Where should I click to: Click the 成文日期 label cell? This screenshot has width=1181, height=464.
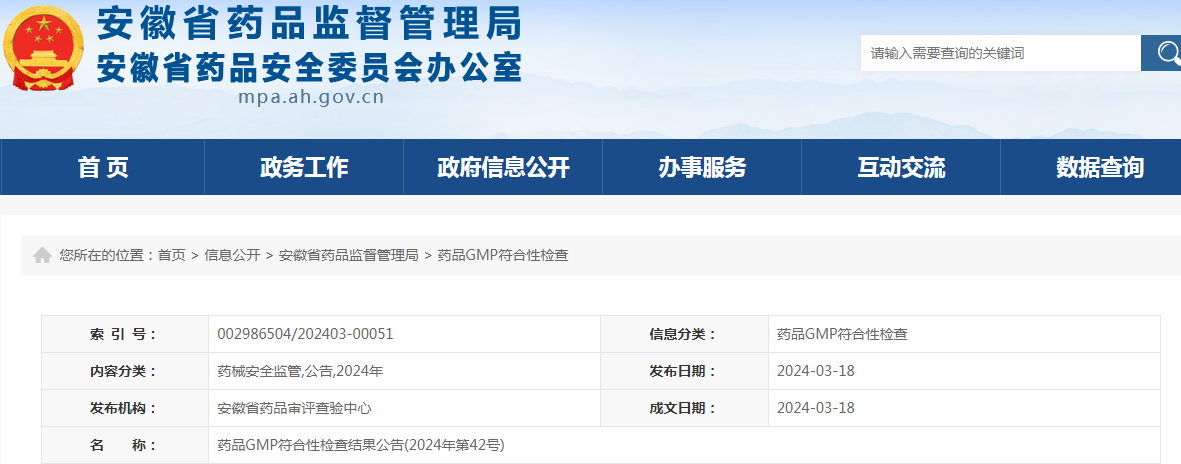pyautogui.click(x=684, y=408)
